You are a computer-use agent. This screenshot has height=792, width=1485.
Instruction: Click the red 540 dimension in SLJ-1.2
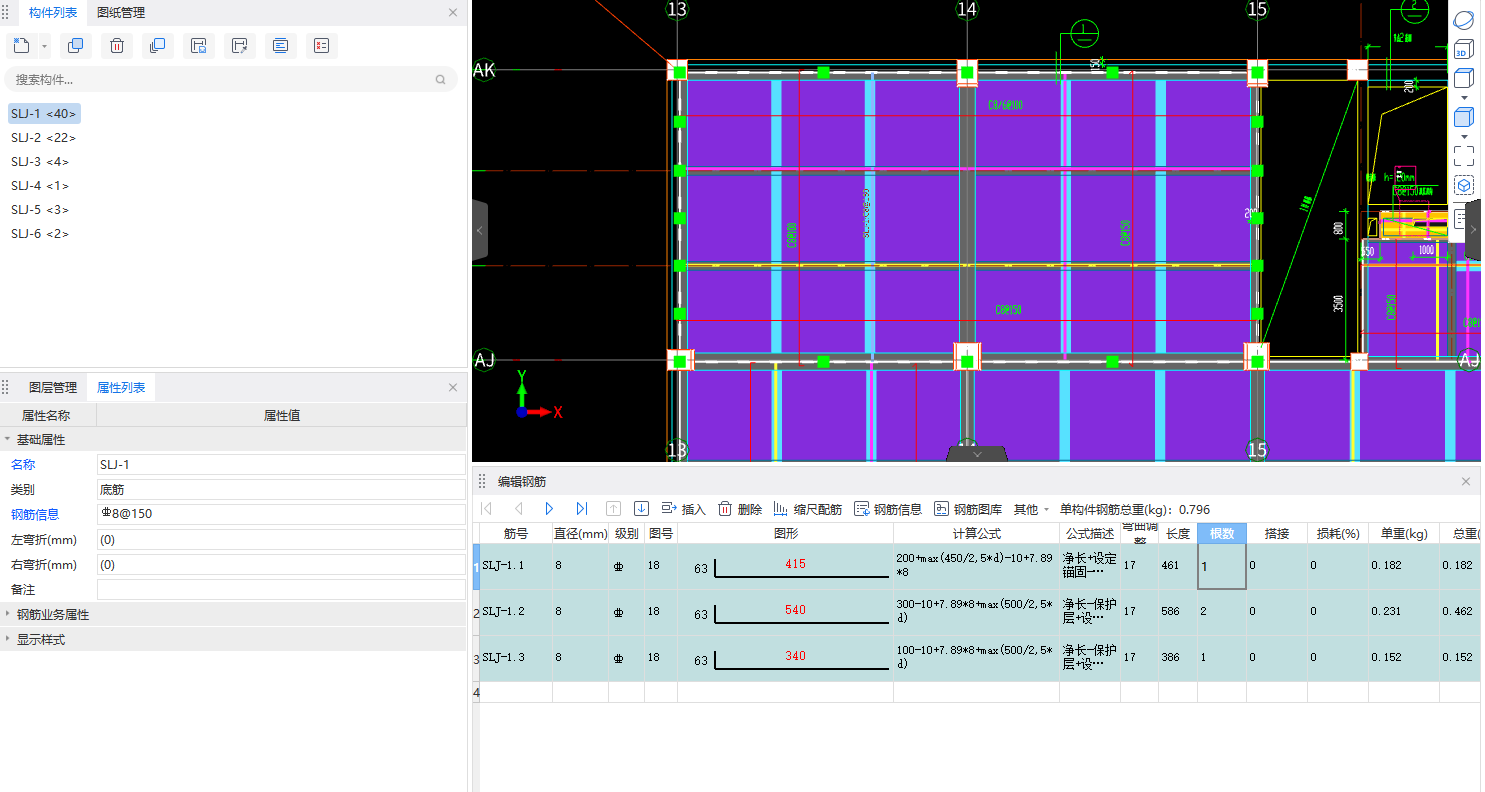point(795,610)
